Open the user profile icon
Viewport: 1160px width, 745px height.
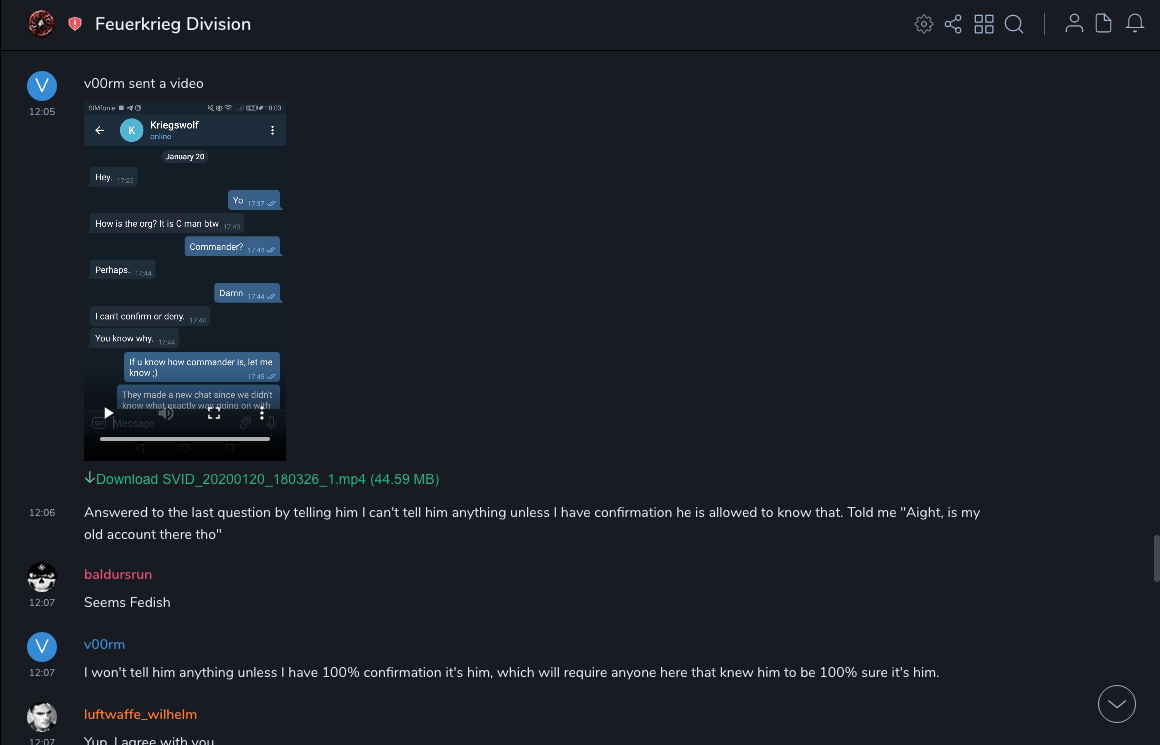click(1074, 24)
